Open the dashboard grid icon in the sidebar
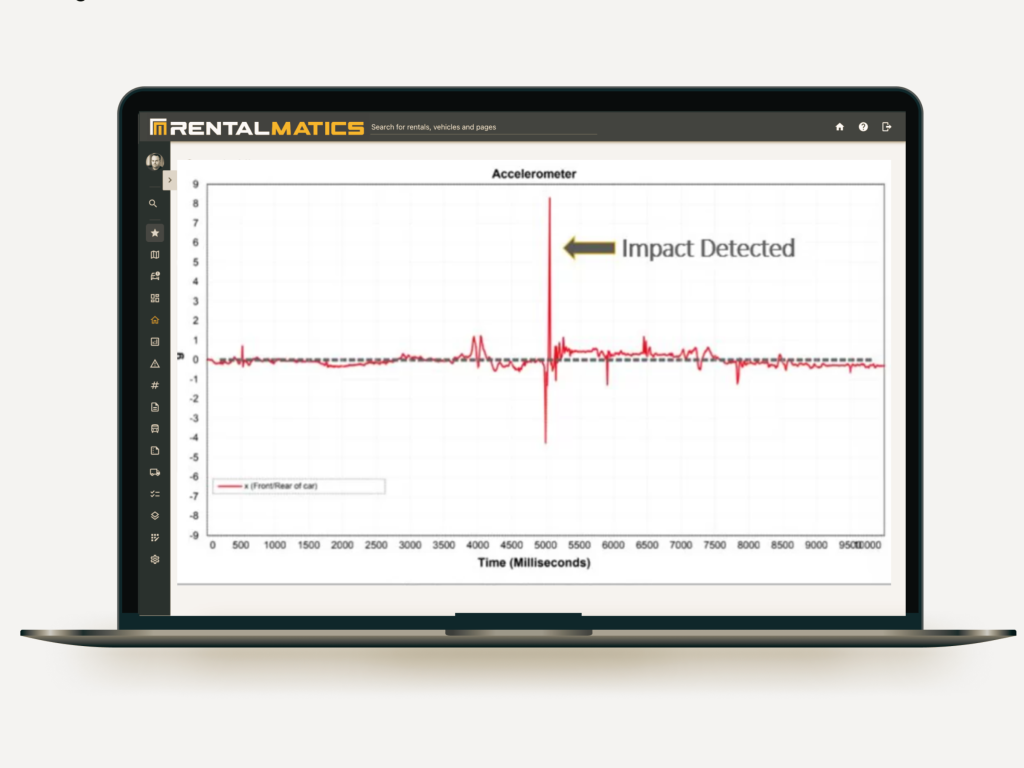 tap(153, 298)
